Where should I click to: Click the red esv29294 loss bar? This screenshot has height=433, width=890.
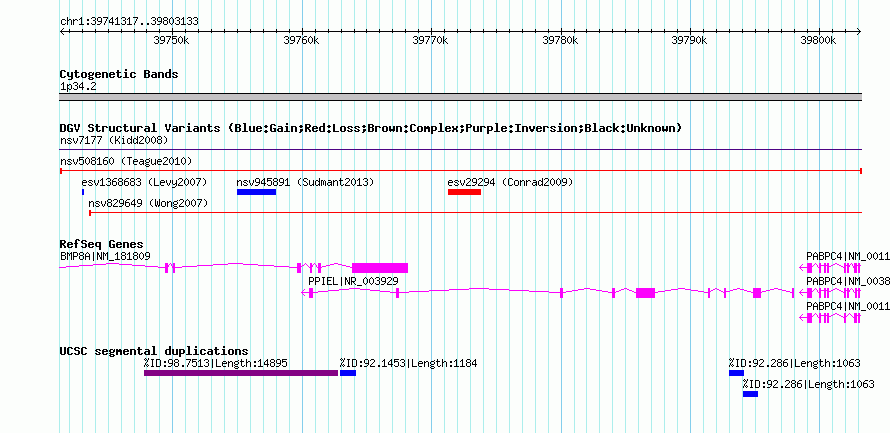click(464, 192)
